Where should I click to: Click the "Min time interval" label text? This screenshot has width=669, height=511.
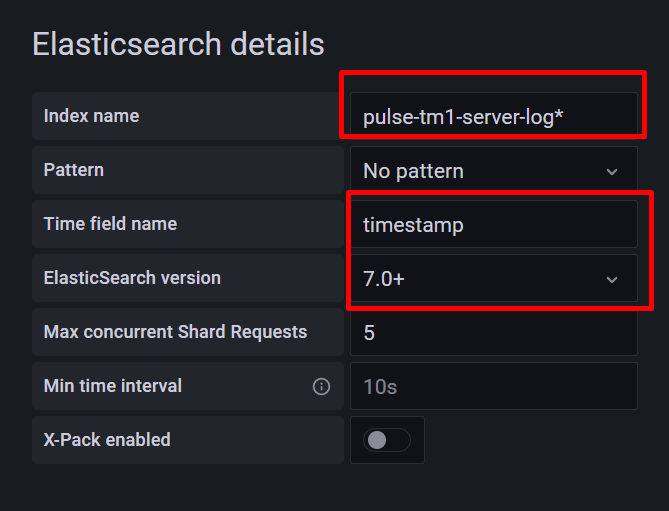(113, 386)
